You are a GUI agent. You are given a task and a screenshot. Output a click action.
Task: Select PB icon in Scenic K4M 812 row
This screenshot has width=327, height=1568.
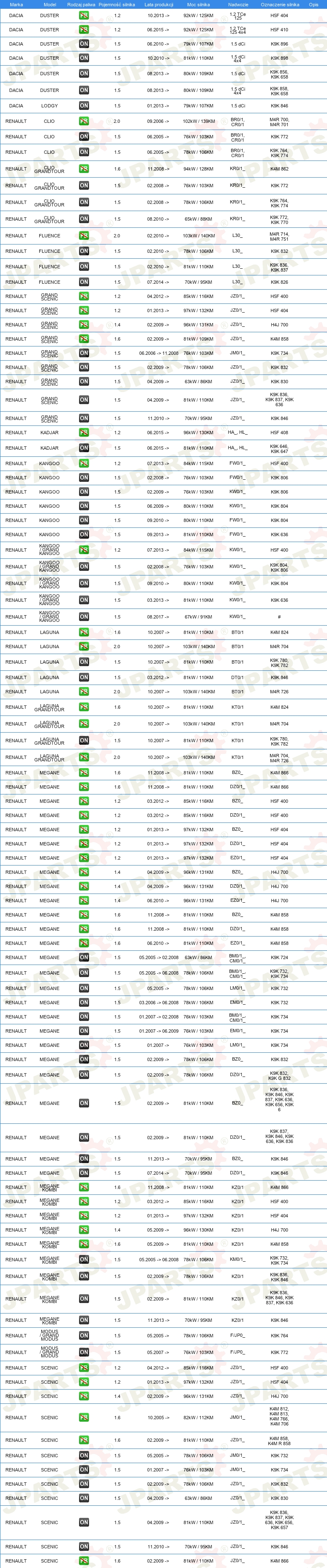84,1418
